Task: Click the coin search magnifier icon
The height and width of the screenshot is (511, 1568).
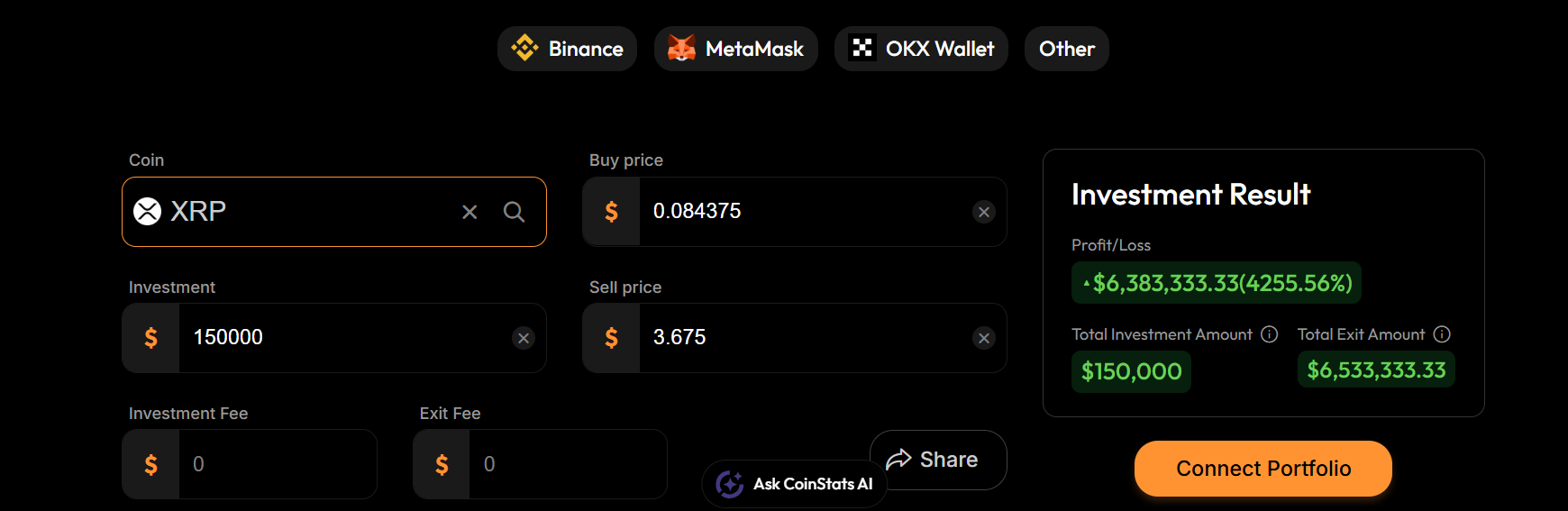Action: pos(514,212)
